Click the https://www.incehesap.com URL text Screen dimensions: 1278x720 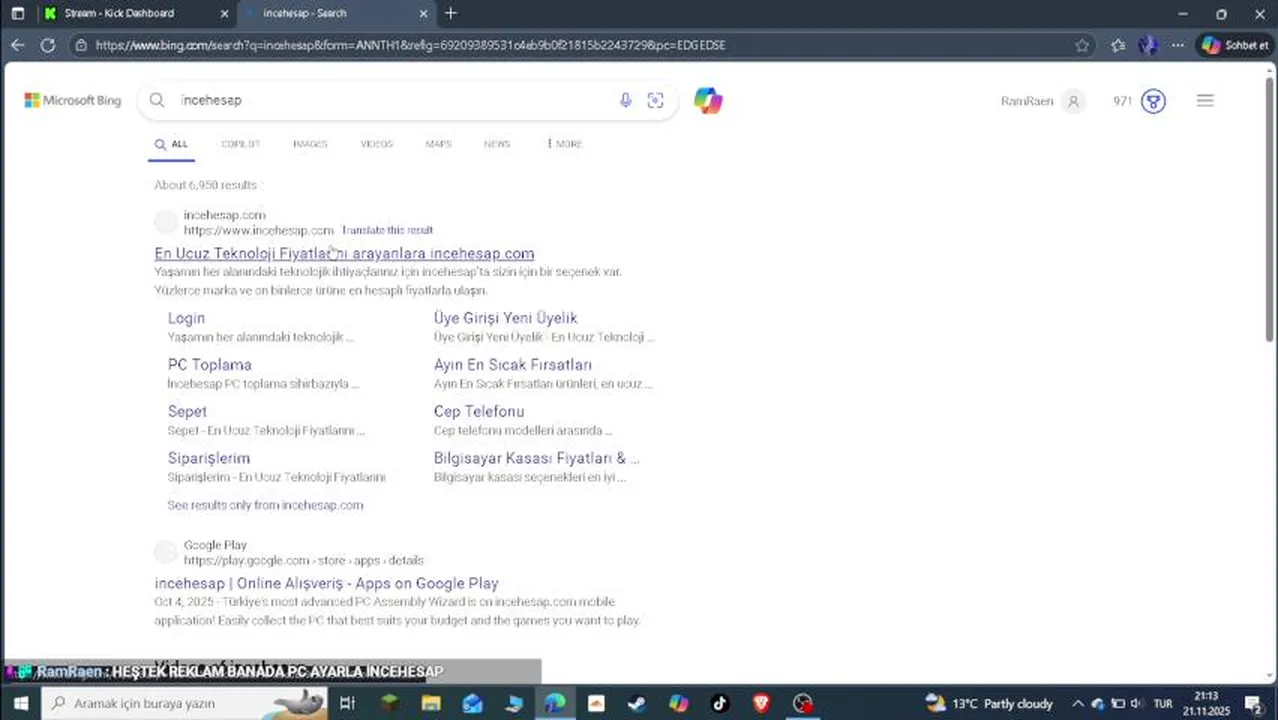pyautogui.click(x=258, y=230)
